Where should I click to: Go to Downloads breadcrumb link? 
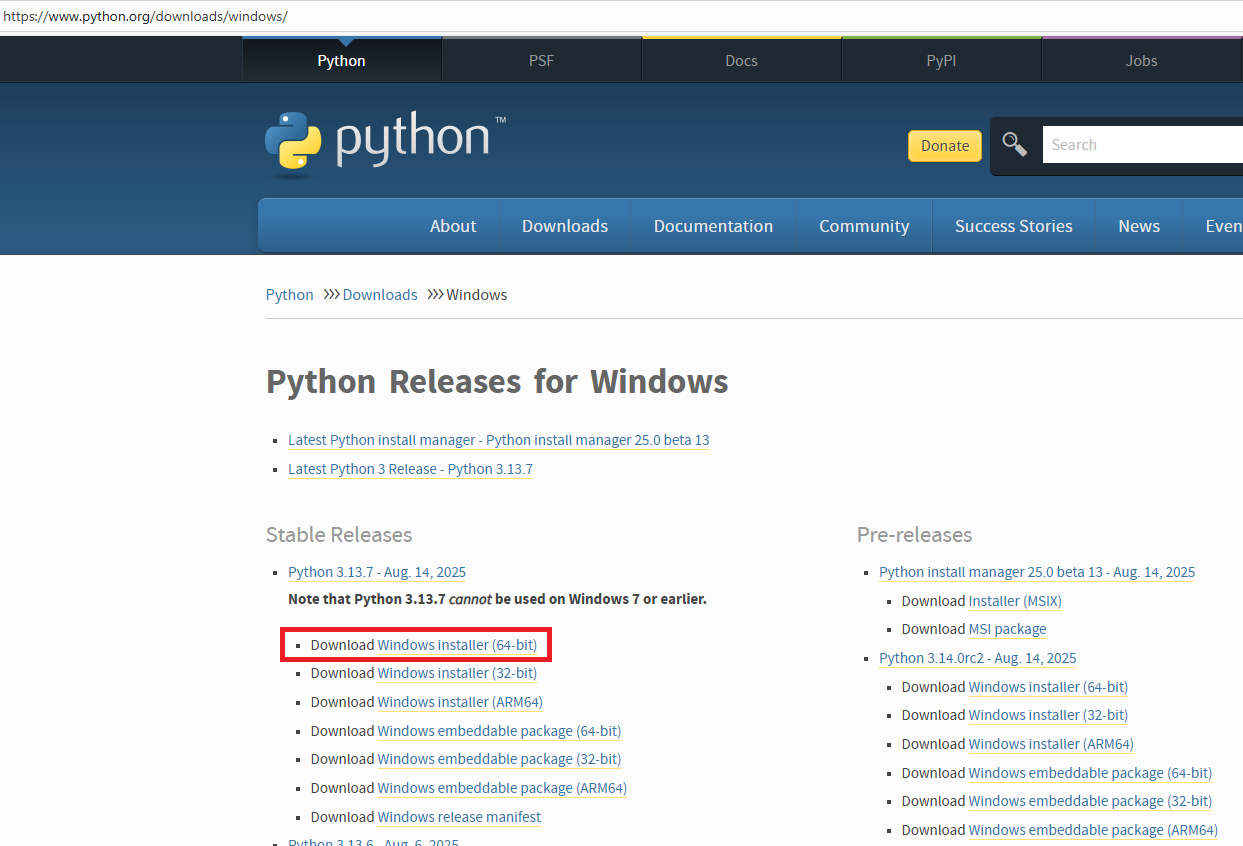click(x=380, y=295)
